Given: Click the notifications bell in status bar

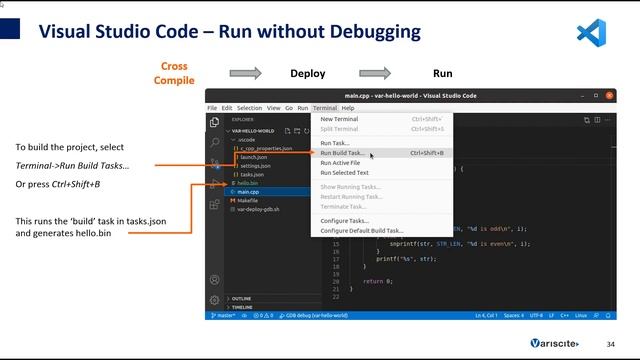Looking at the screenshot, I should click(x=608, y=316).
